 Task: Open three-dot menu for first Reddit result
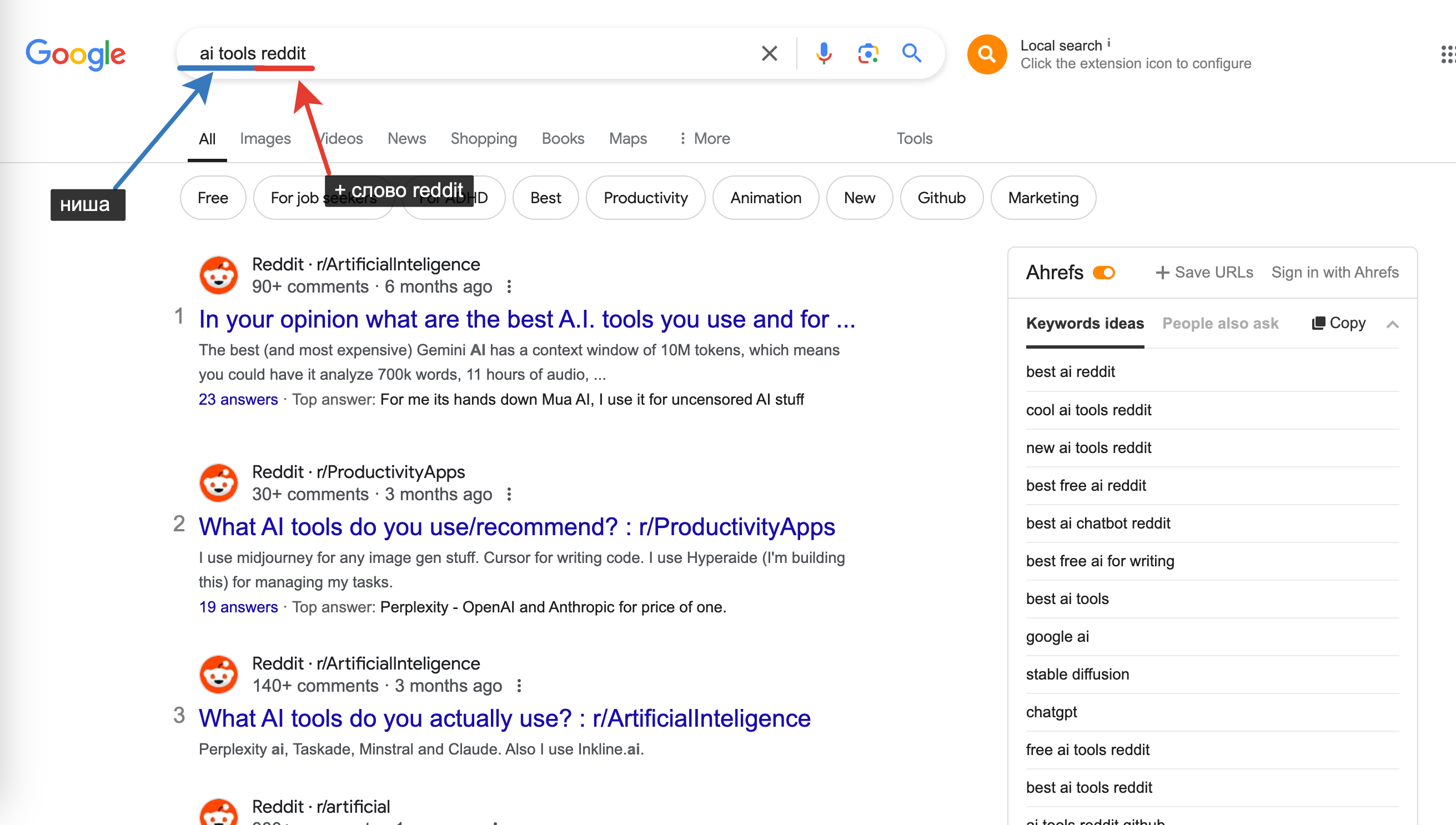[509, 286]
